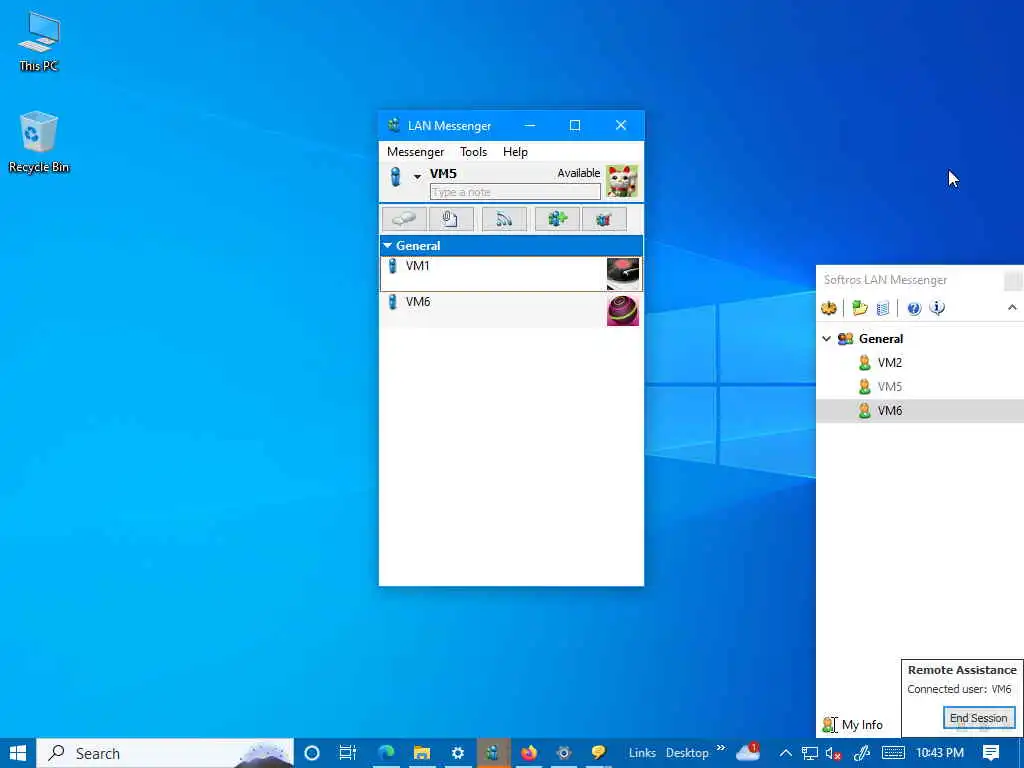Viewport: 1024px width, 768px height.
Task: Collapse the Softros toolbar with the up chevron
Action: (x=1012, y=307)
